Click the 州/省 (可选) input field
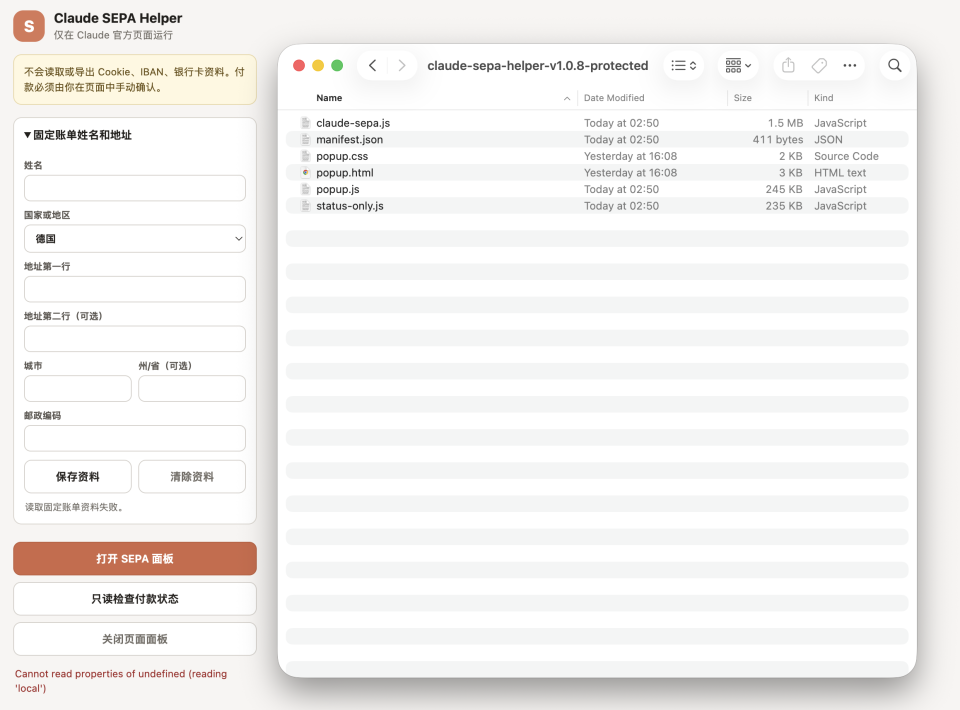The height and width of the screenshot is (710, 960). (192, 389)
